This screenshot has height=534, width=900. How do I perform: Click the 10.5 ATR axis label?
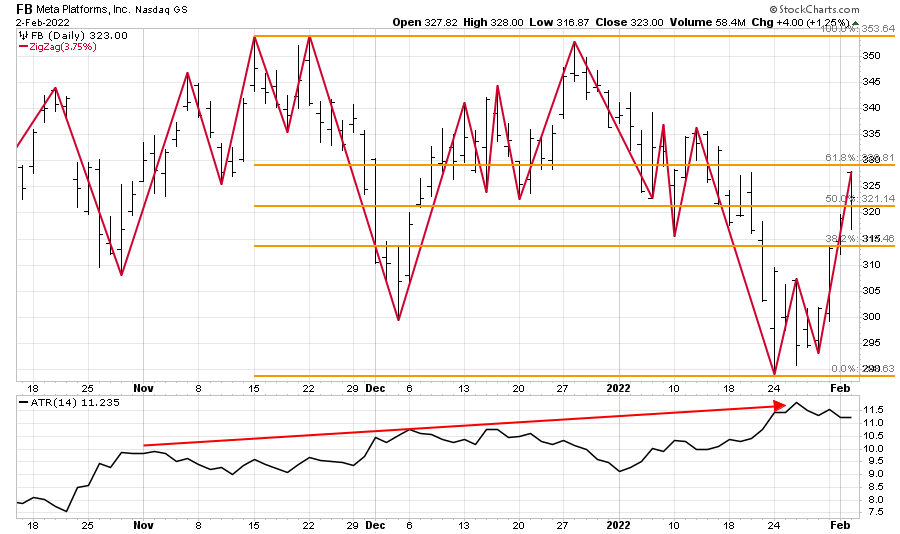click(872, 436)
